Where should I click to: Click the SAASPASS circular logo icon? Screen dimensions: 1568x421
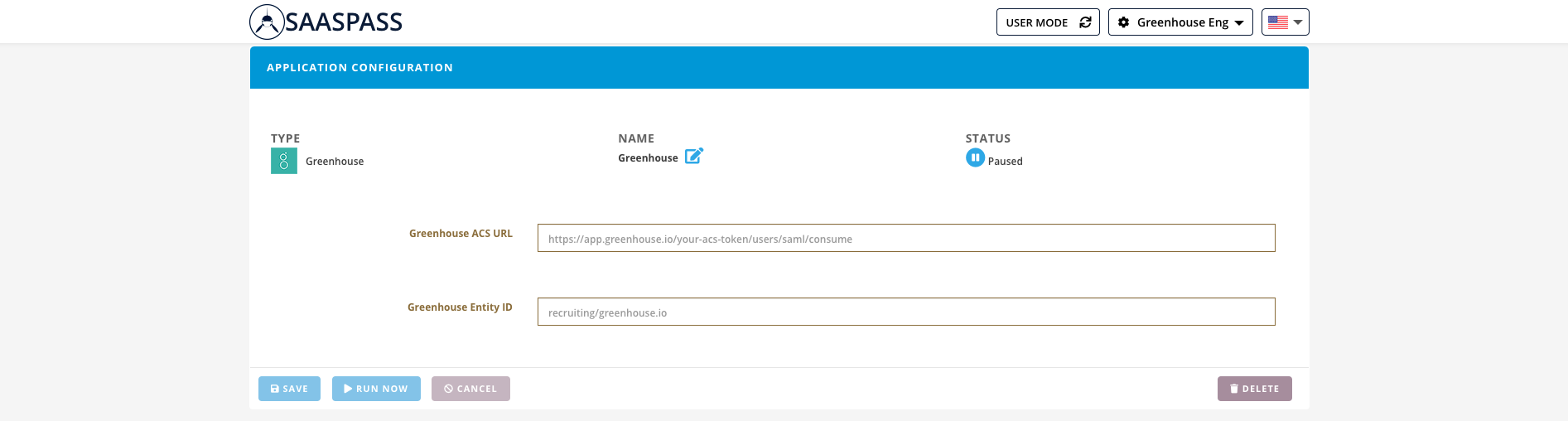(267, 22)
